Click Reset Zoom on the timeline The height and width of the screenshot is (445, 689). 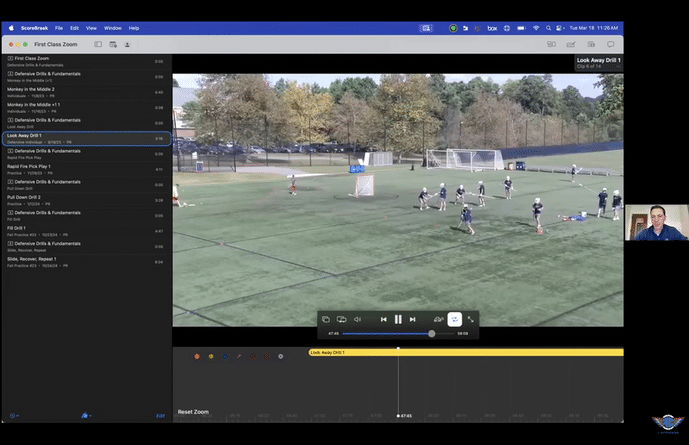[x=193, y=412]
